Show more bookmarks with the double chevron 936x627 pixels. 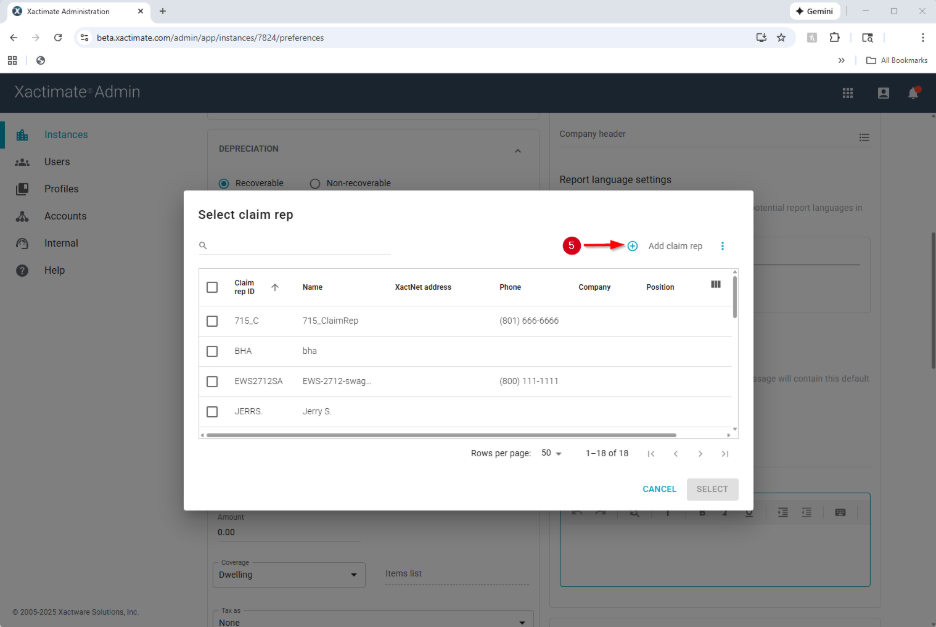pos(841,60)
